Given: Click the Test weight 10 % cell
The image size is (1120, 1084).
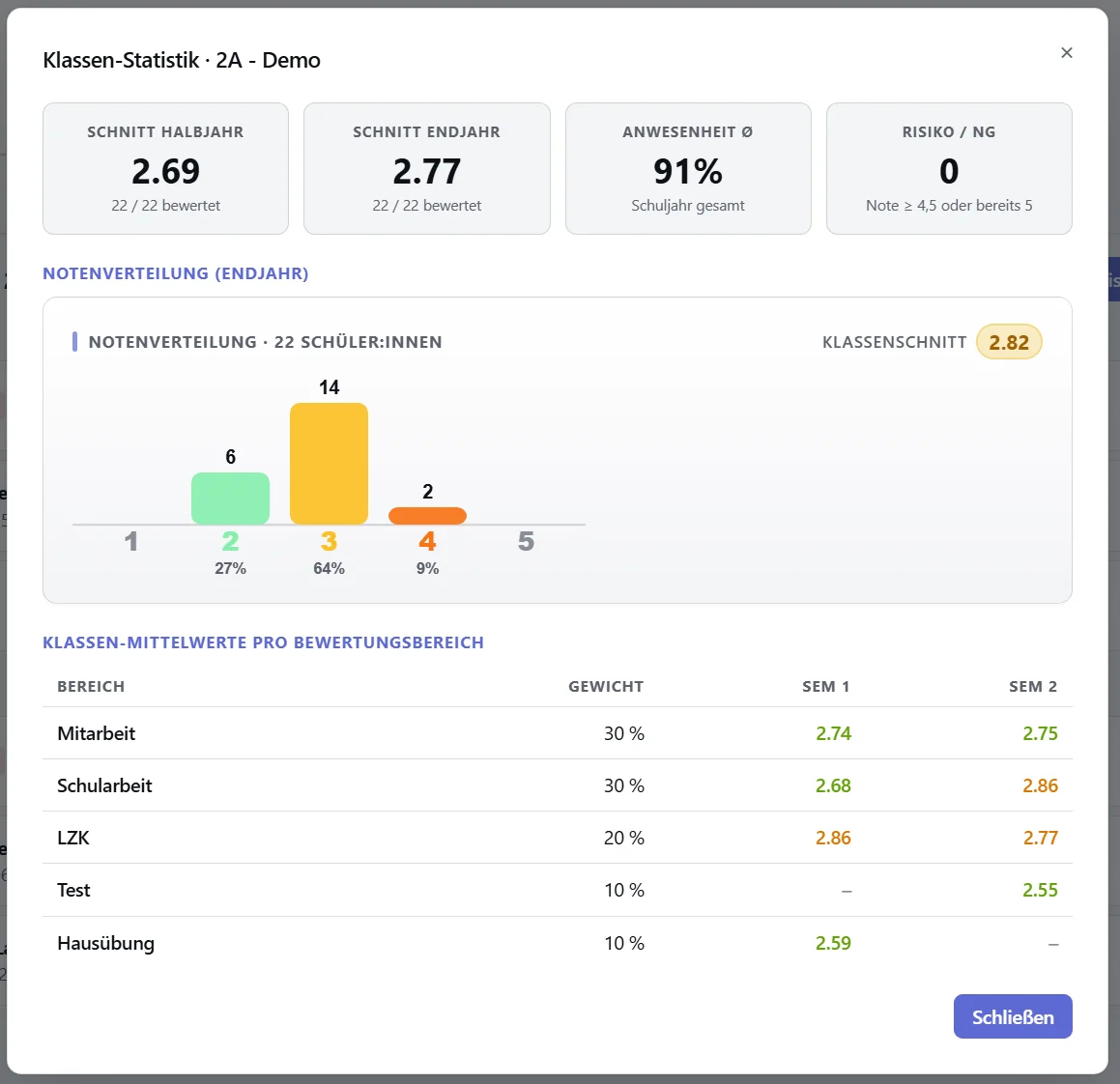Looking at the screenshot, I should [x=623, y=890].
